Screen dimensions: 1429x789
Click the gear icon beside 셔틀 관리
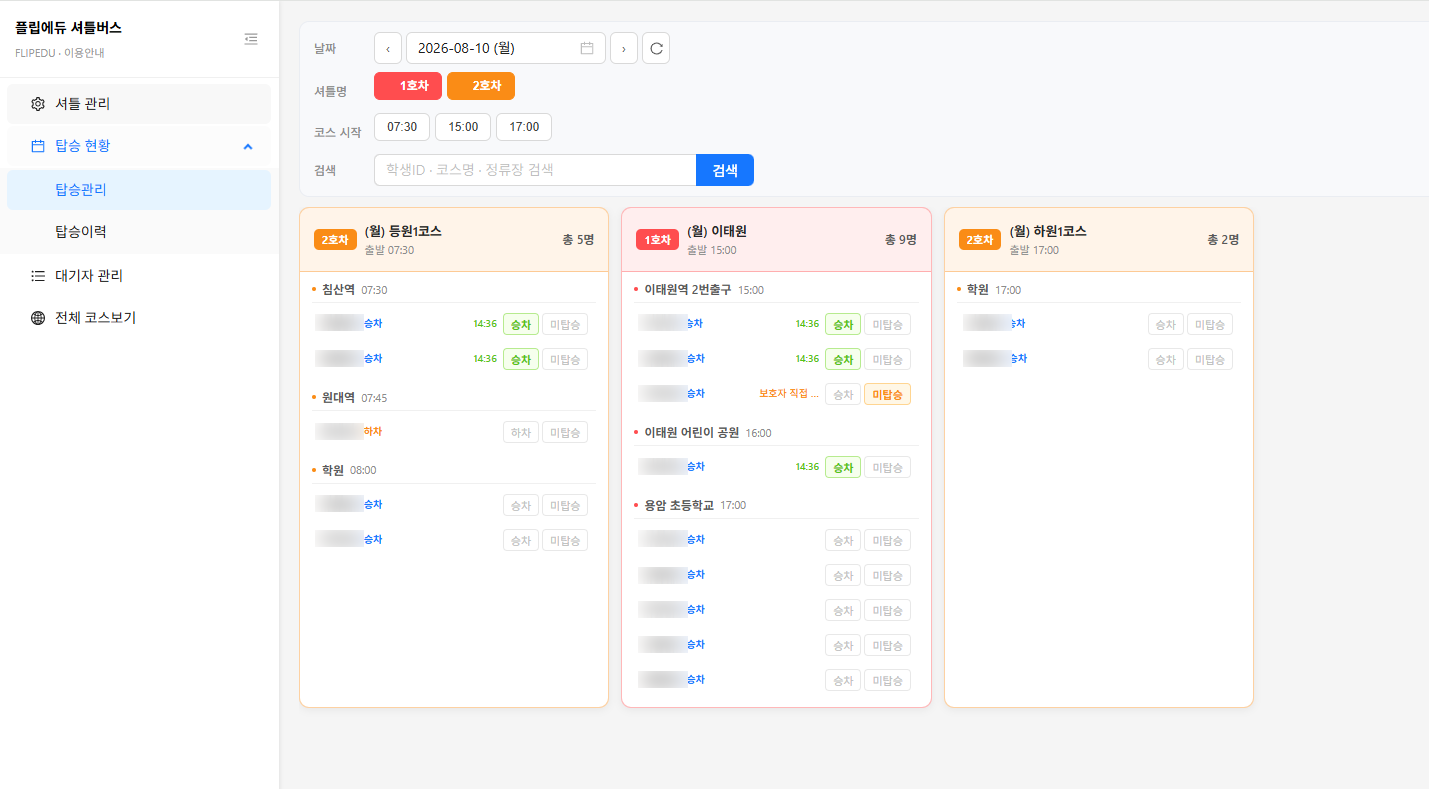(38, 104)
